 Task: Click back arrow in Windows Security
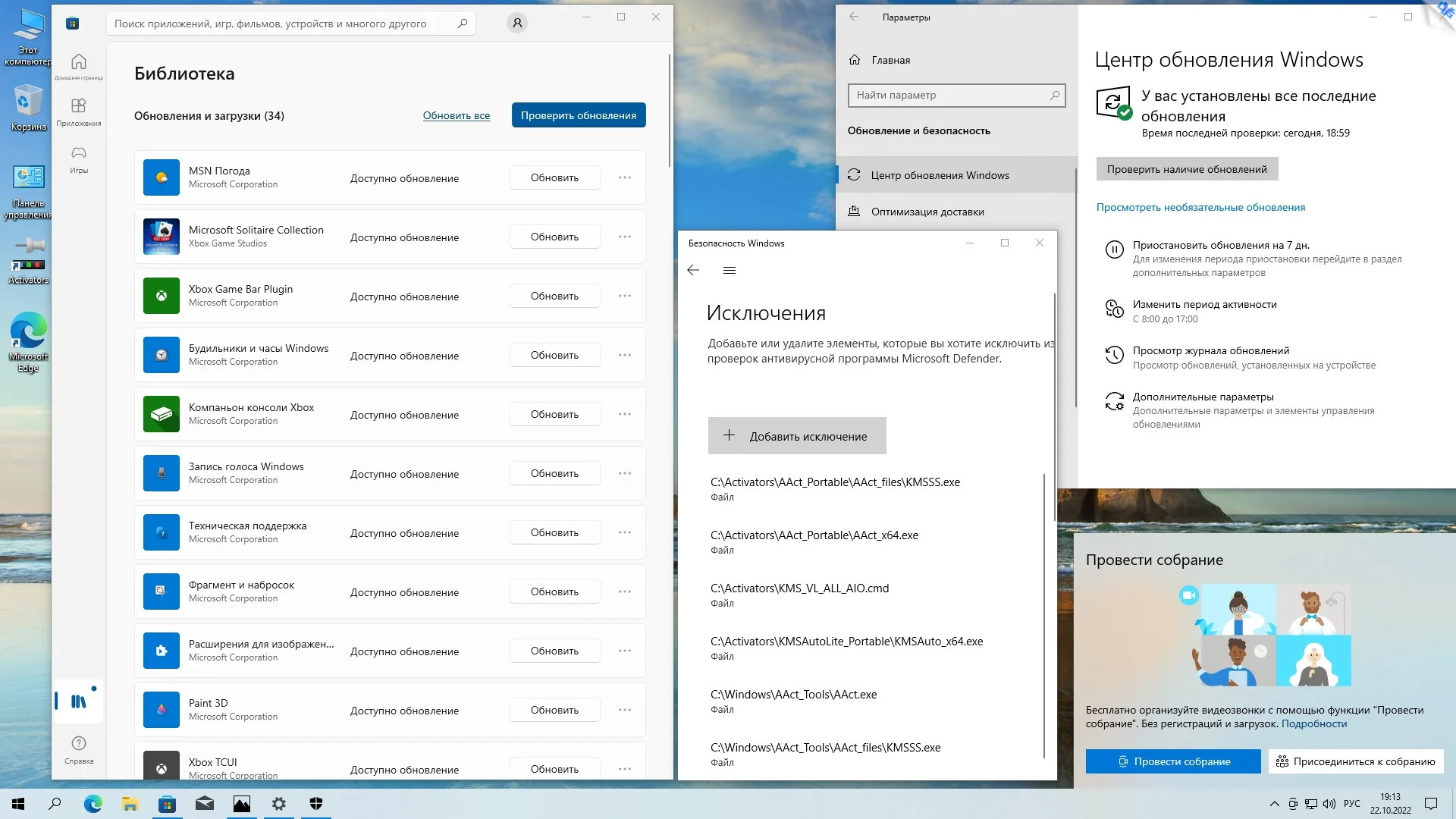693,271
